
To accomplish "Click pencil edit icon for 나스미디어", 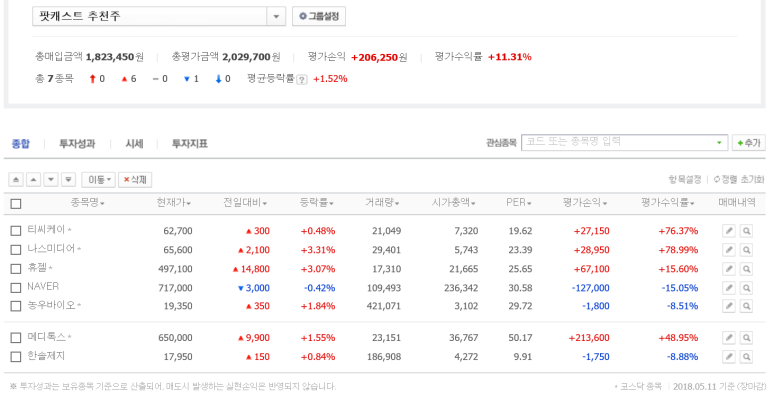I will [729, 250].
